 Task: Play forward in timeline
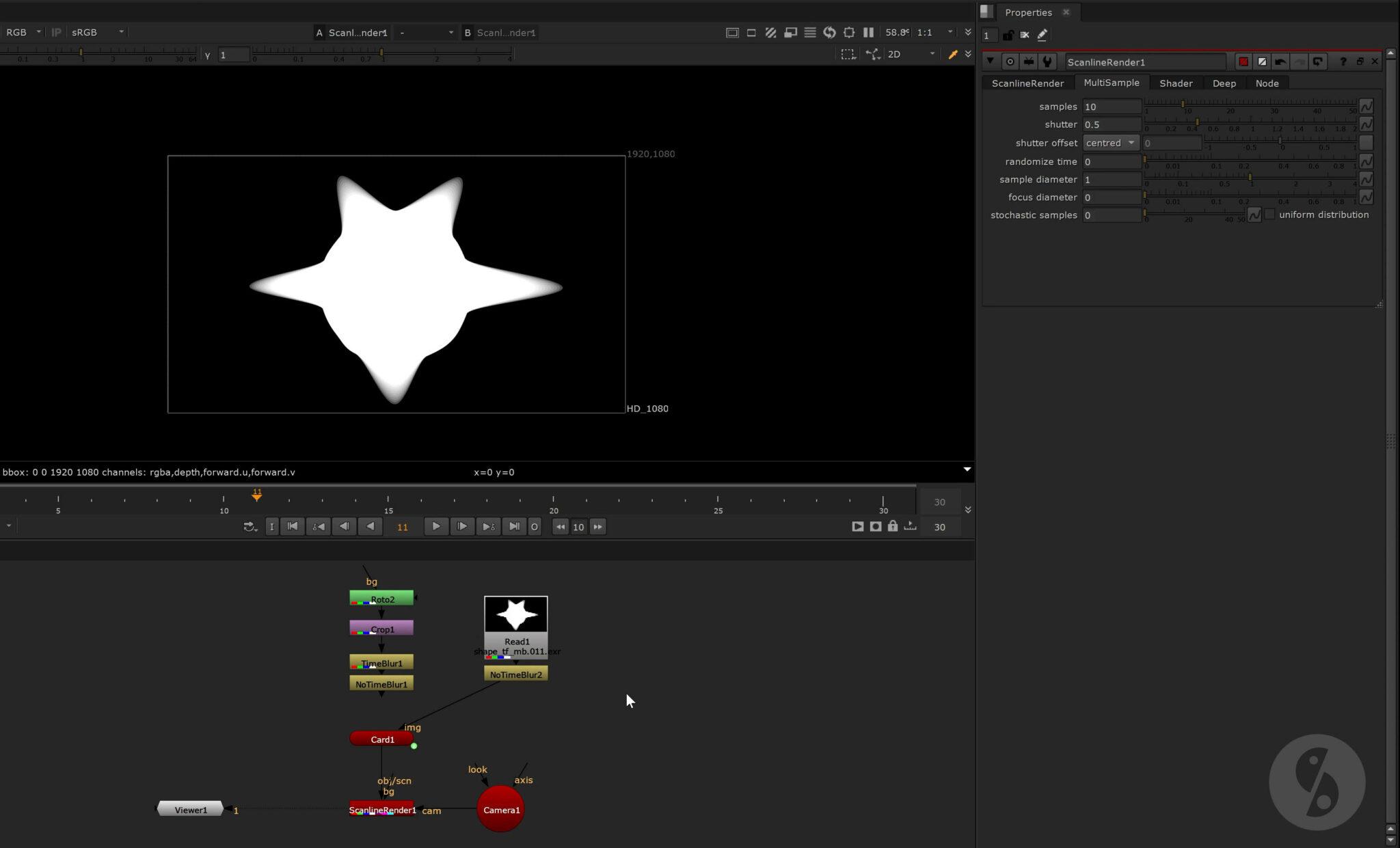435,527
